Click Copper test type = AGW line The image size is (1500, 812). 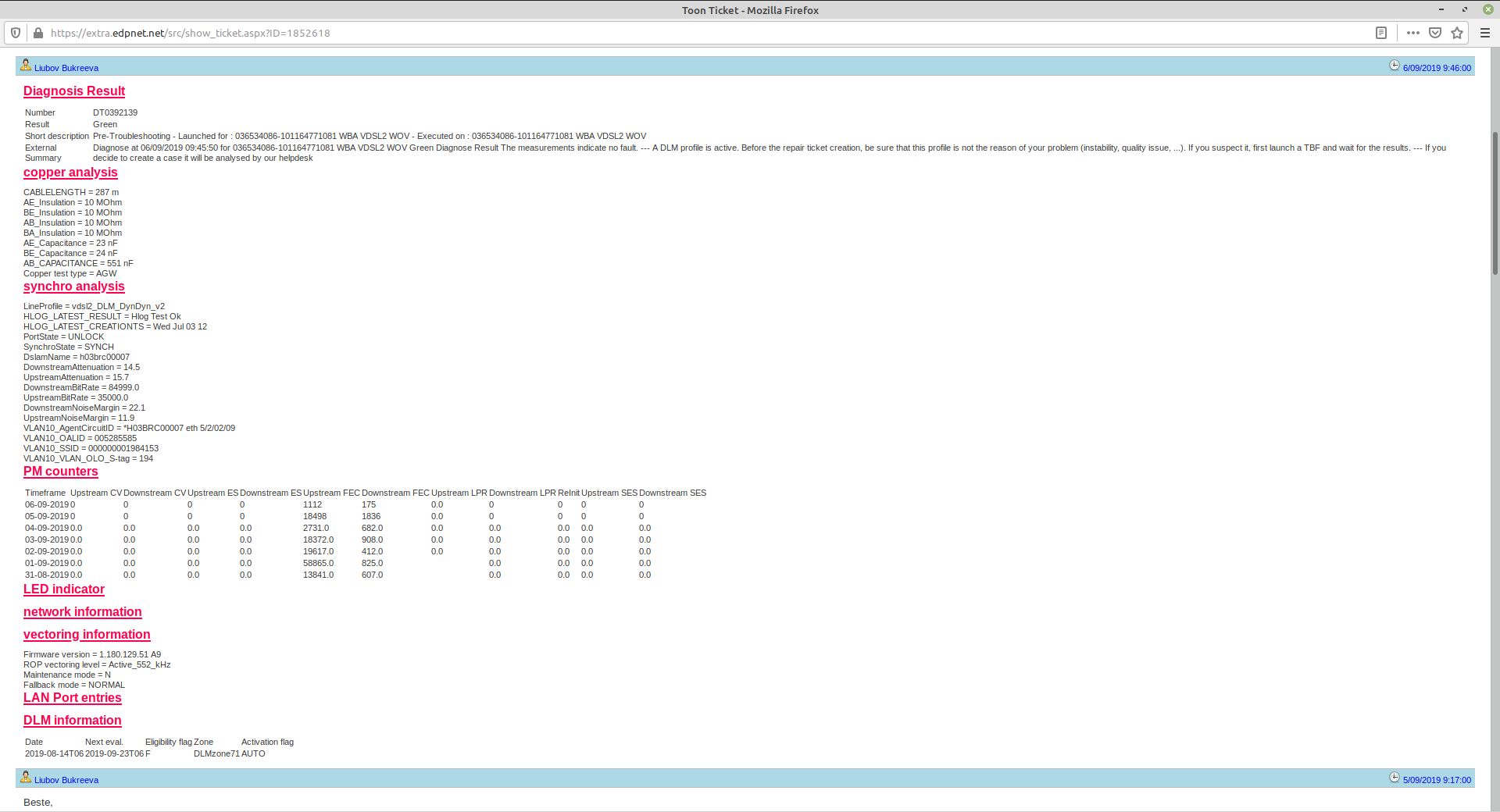[70, 273]
